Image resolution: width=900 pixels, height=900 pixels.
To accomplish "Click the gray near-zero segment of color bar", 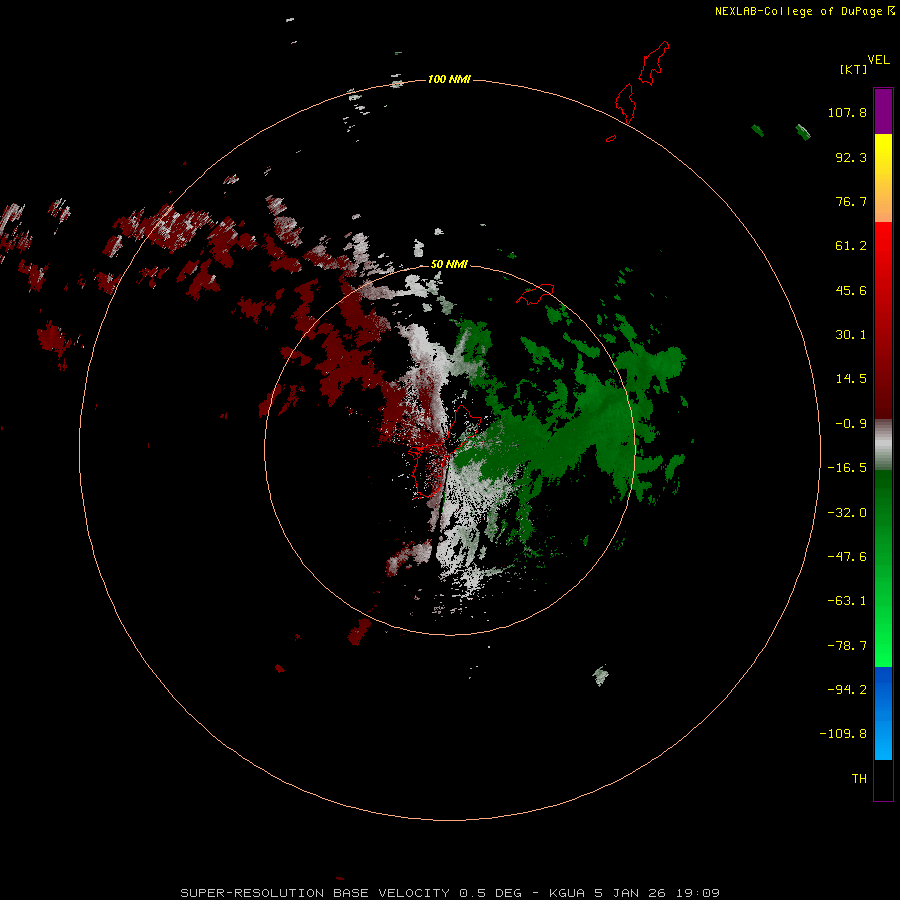I will [883, 445].
